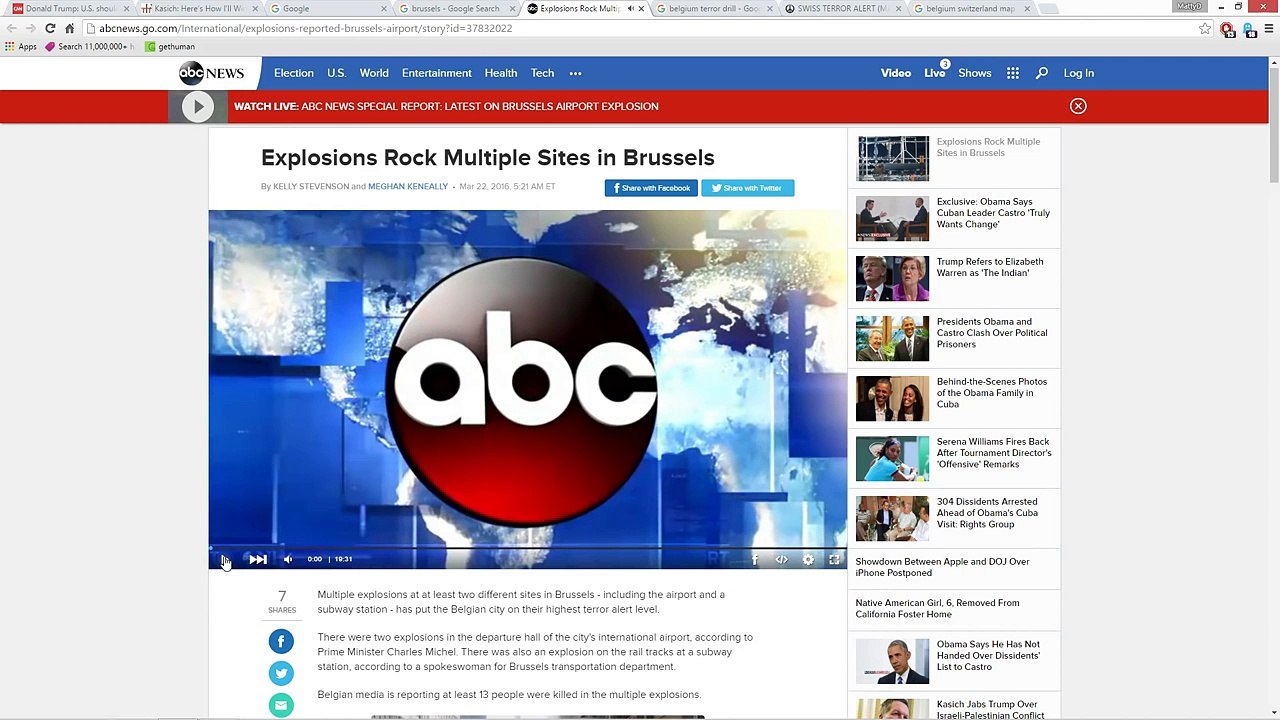
Task: Open the U.S. section
Action: (336, 73)
